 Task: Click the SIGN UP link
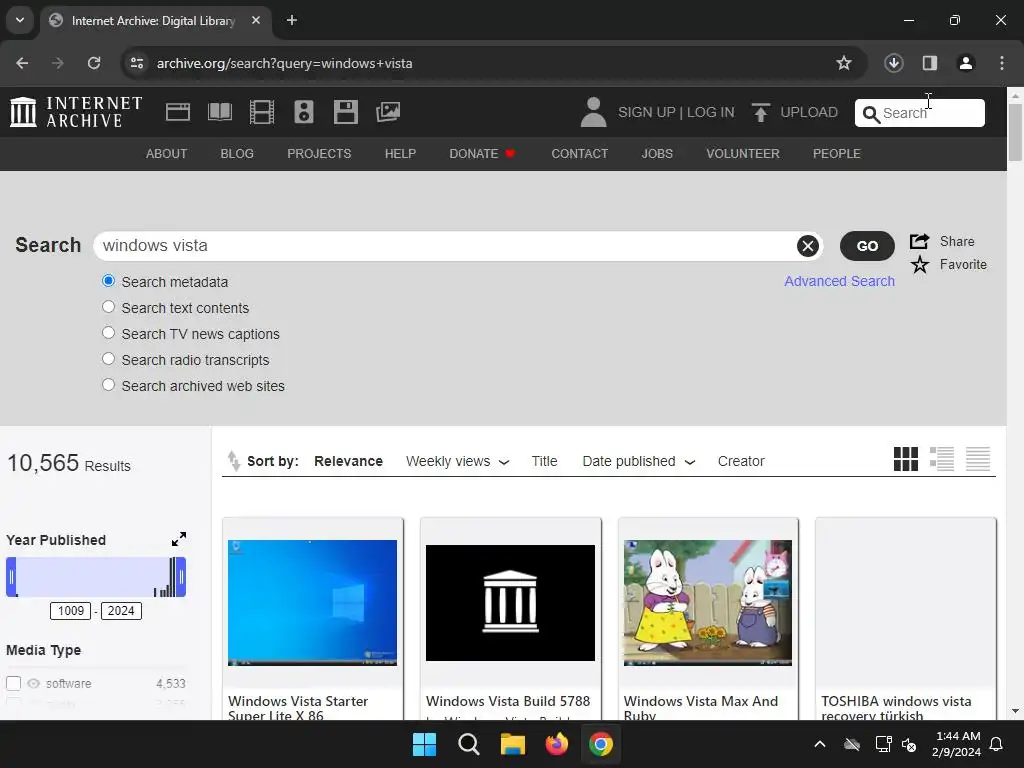(x=647, y=112)
